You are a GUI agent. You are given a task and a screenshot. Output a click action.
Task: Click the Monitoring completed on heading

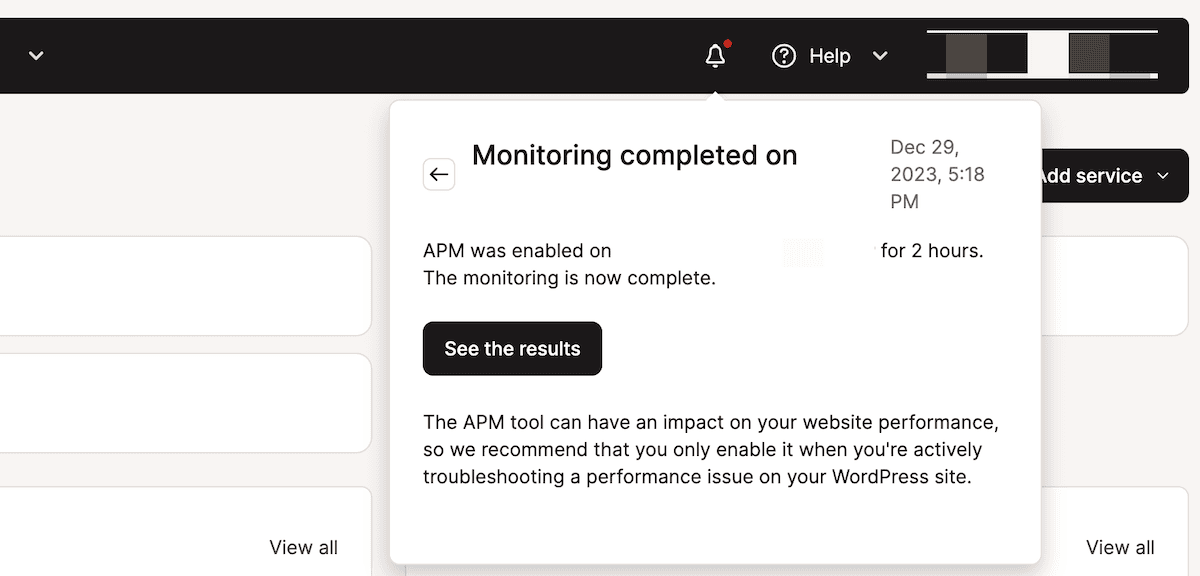tap(634, 155)
